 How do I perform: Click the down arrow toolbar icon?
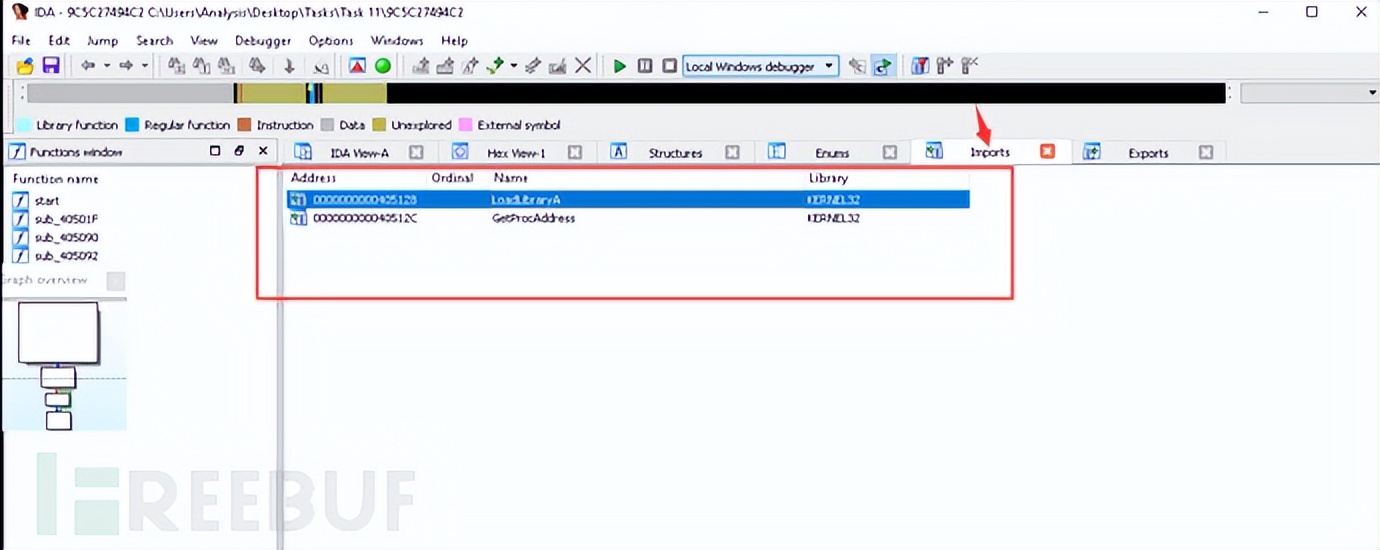[x=290, y=66]
